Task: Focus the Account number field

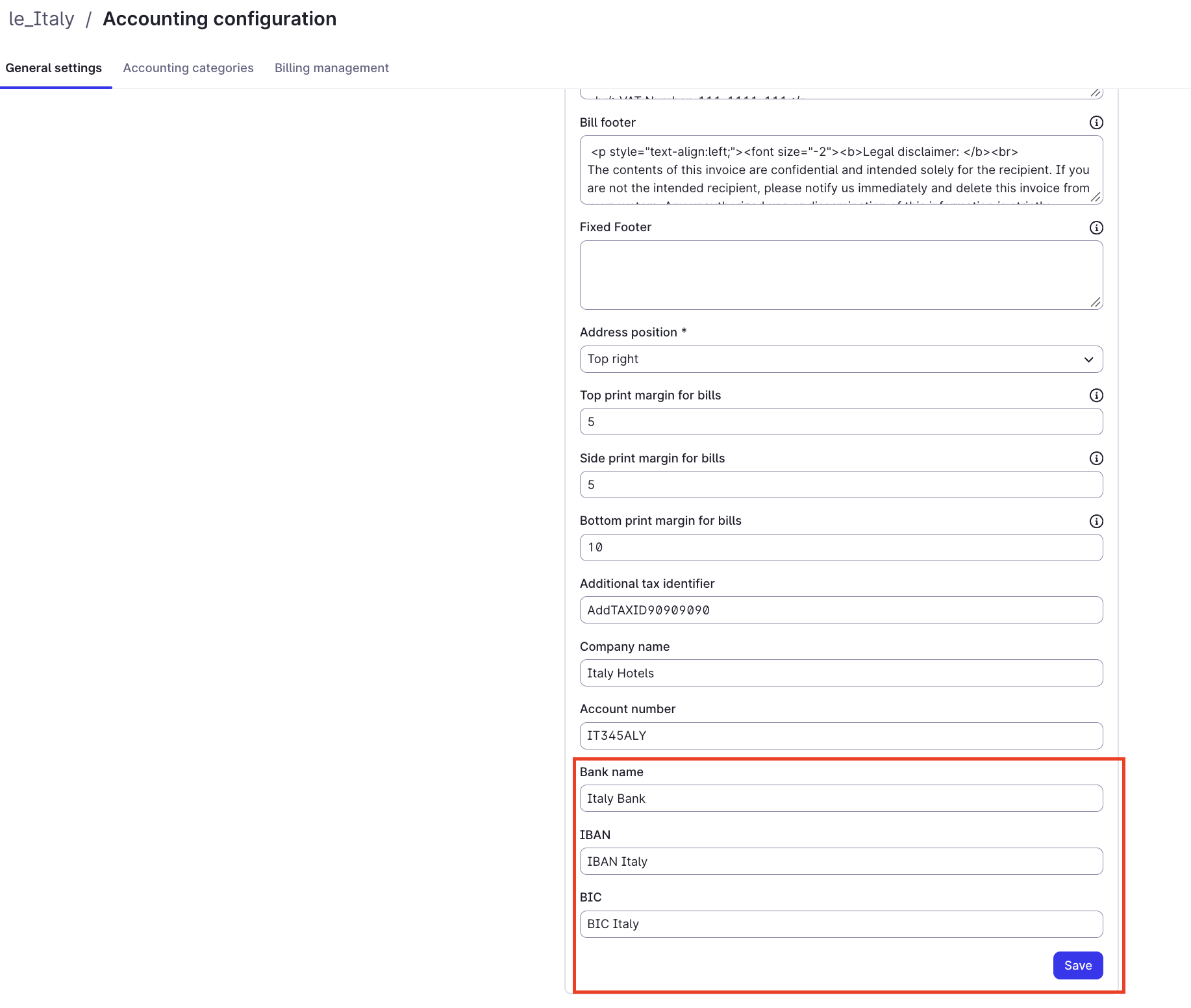Action: coord(841,736)
